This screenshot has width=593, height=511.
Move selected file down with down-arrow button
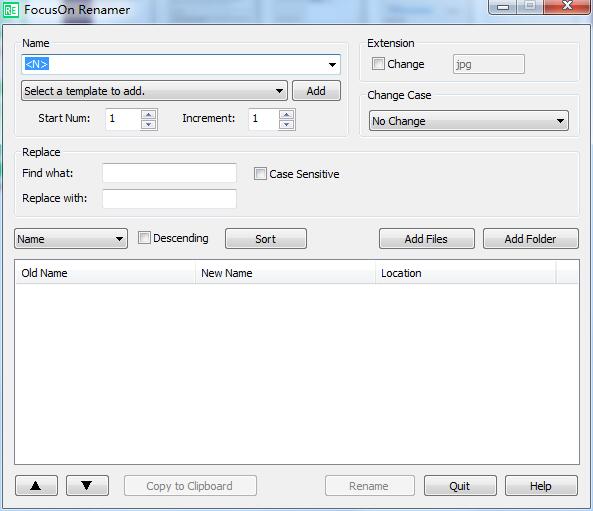coord(87,486)
